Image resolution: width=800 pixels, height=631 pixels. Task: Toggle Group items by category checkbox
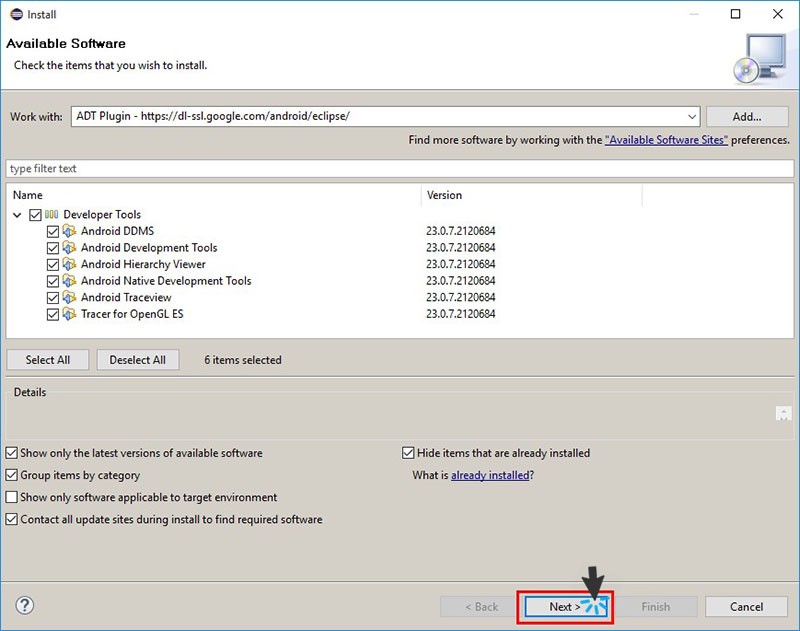pyautogui.click(x=12, y=475)
